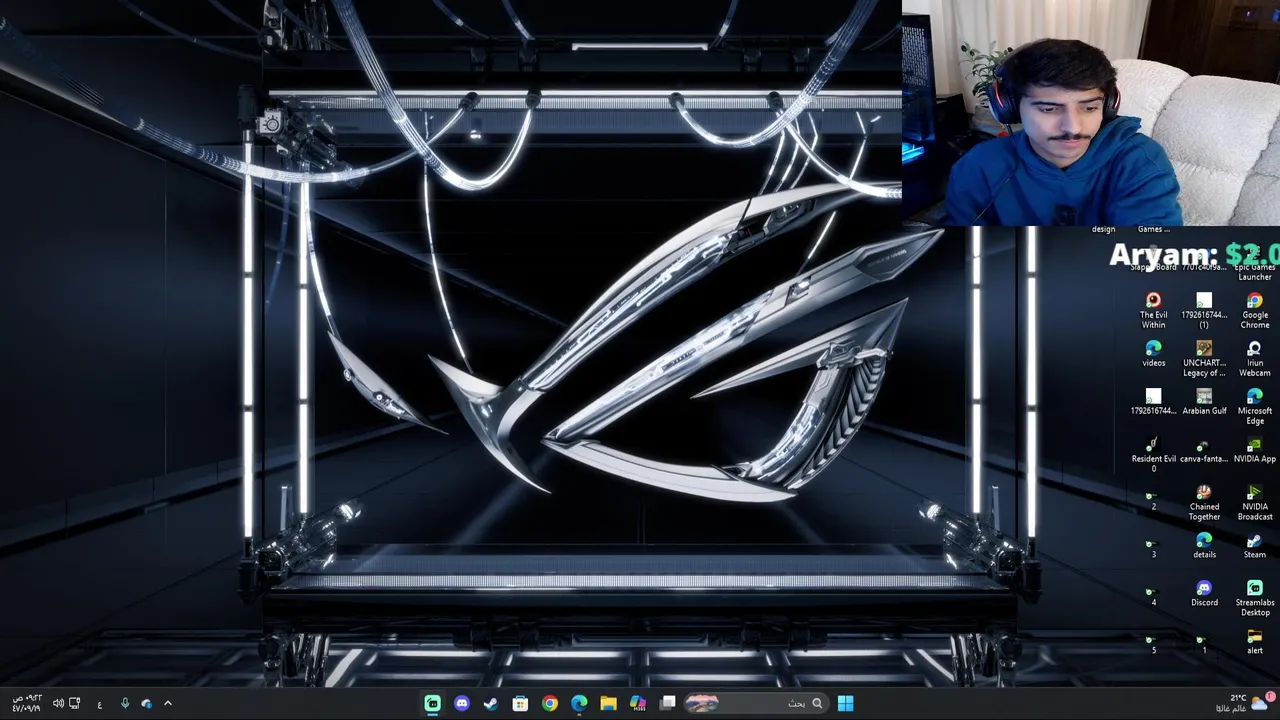Select the Resident Evil 0 desktop icon
The height and width of the screenshot is (720, 1280).
tap(1153, 454)
